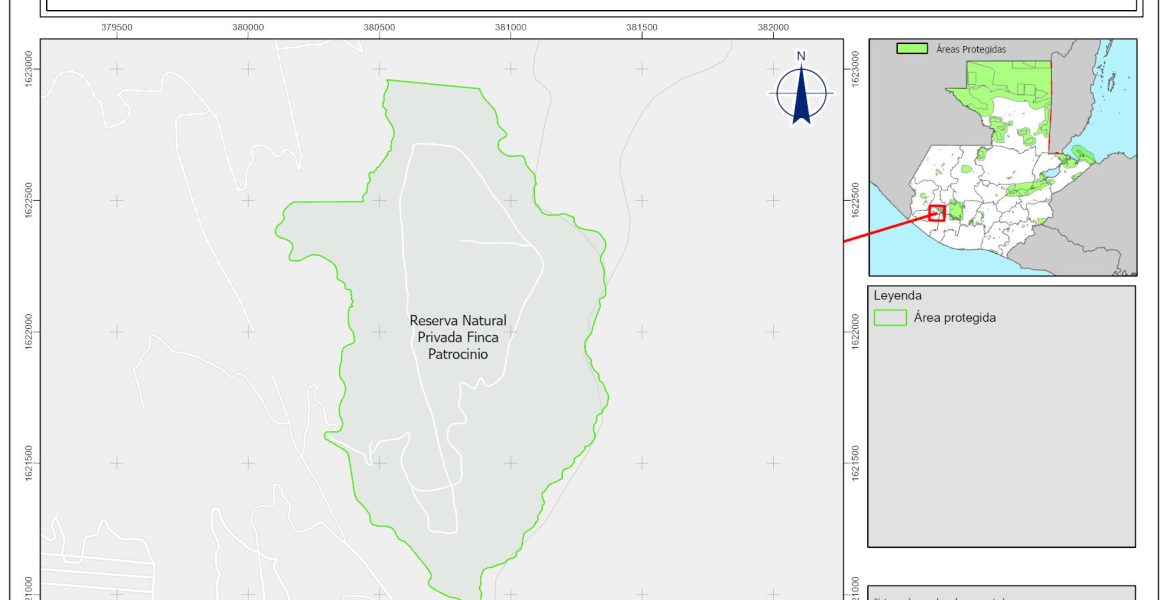1170x600 pixels.
Task: Click the Área protegida legend label
Action: click(x=954, y=318)
